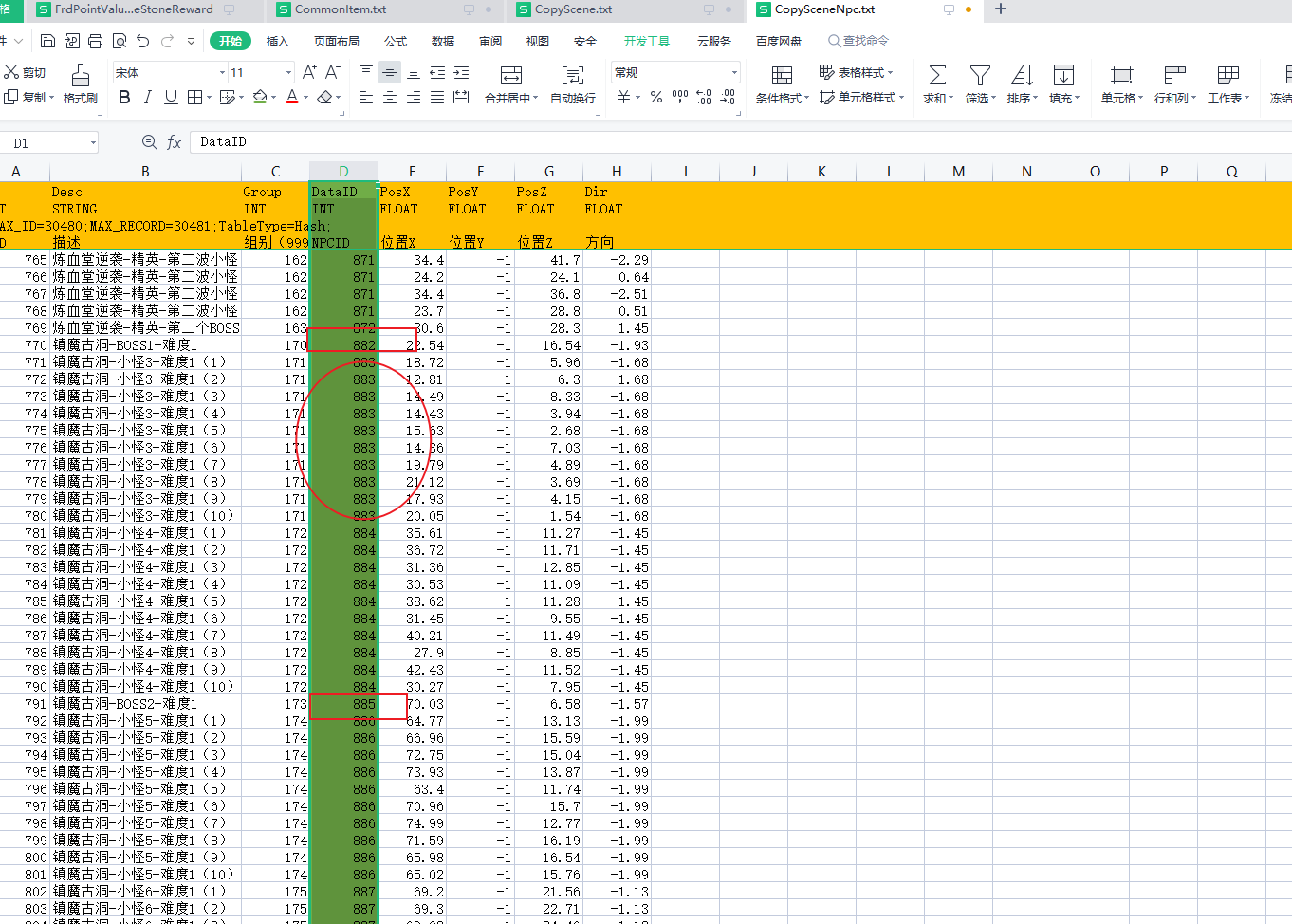Open number format dropdown (常规)

click(x=733, y=72)
